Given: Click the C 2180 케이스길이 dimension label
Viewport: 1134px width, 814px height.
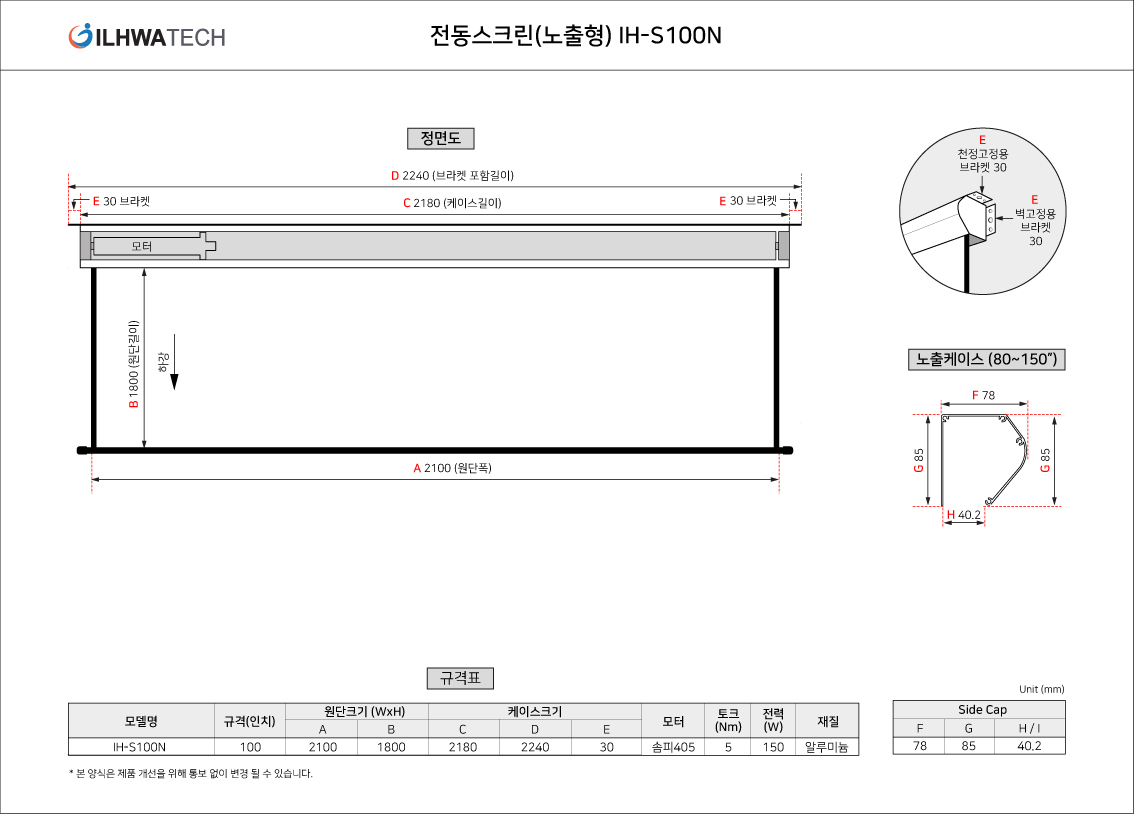Looking at the screenshot, I should (452, 202).
